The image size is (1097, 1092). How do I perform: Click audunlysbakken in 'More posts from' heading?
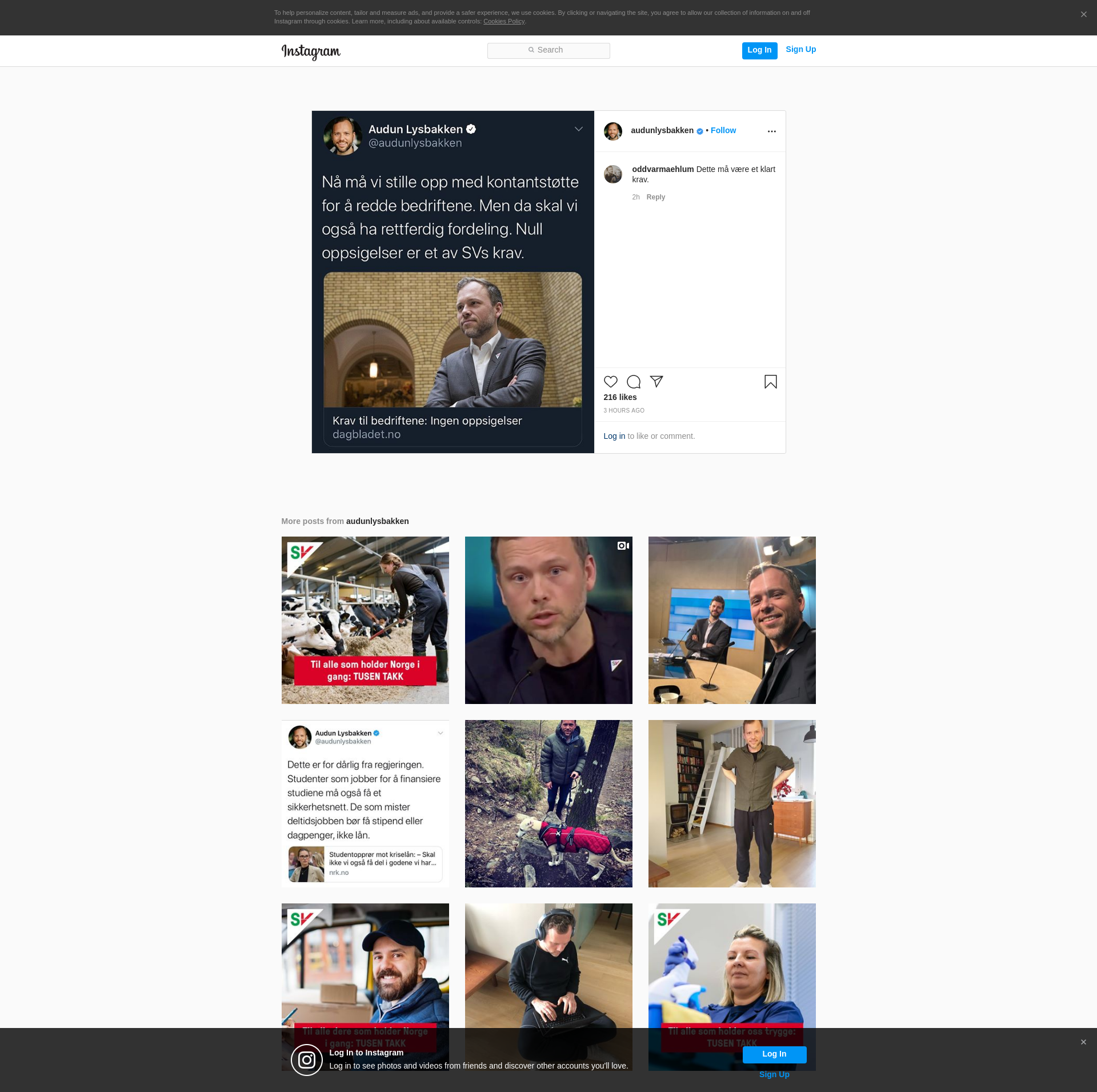[378, 521]
